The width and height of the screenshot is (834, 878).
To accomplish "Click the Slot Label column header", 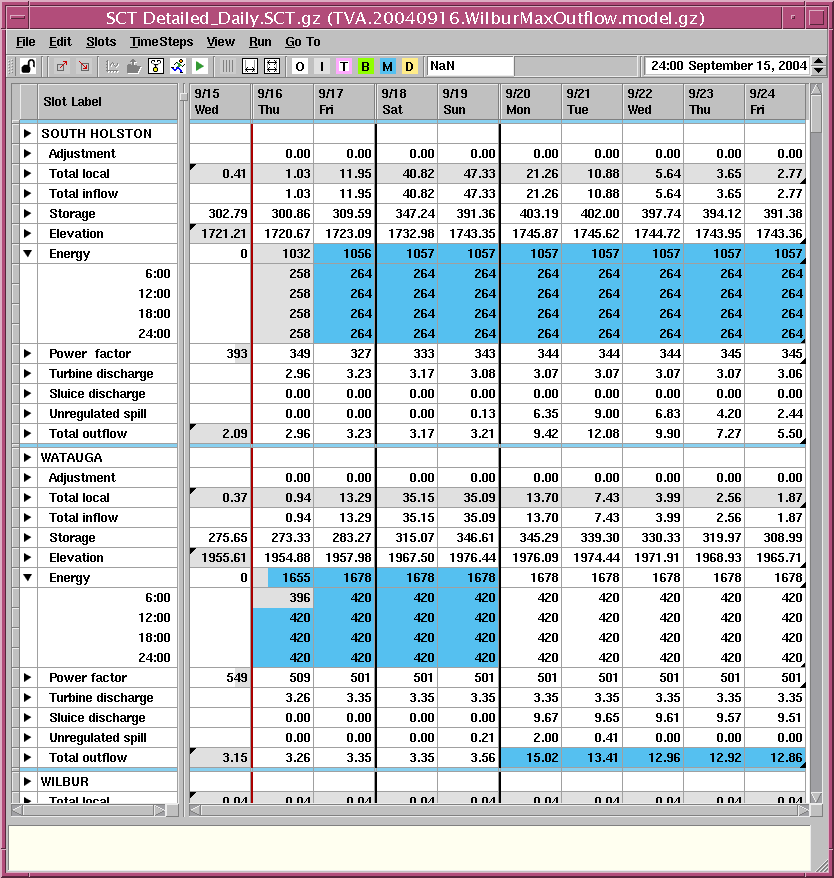I will click(x=108, y=102).
